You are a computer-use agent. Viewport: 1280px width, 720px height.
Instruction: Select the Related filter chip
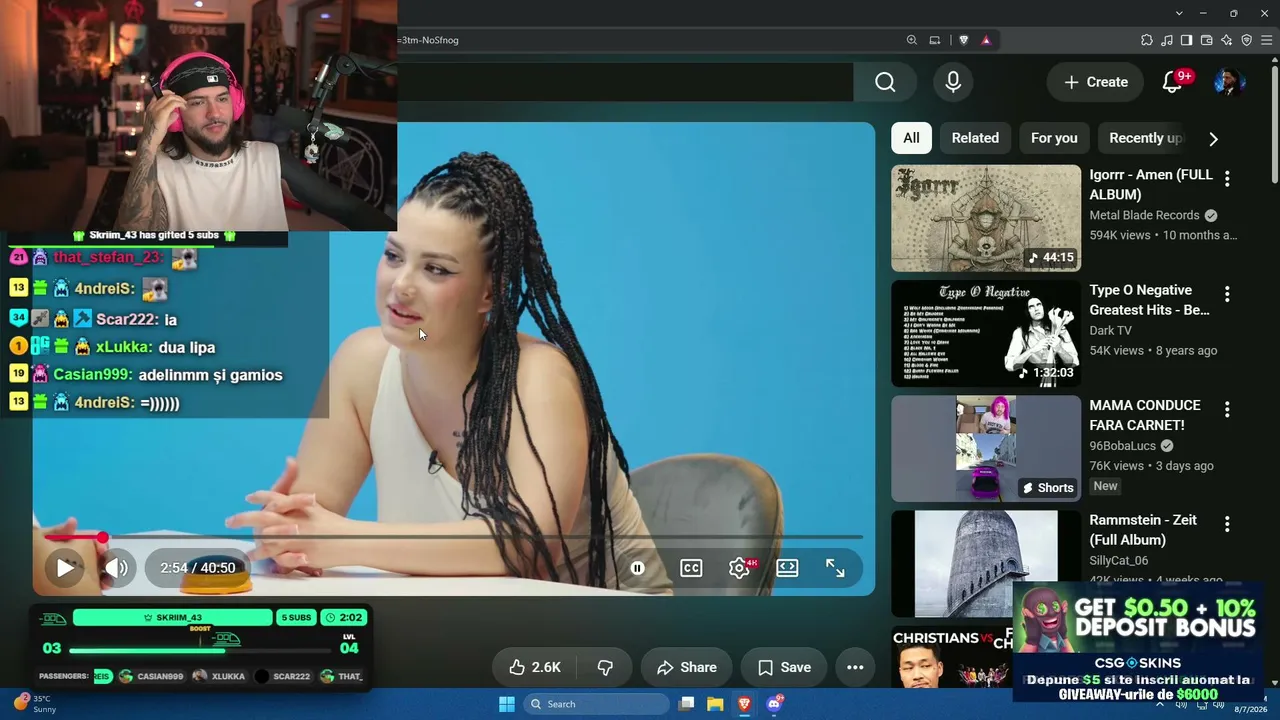[x=975, y=138]
